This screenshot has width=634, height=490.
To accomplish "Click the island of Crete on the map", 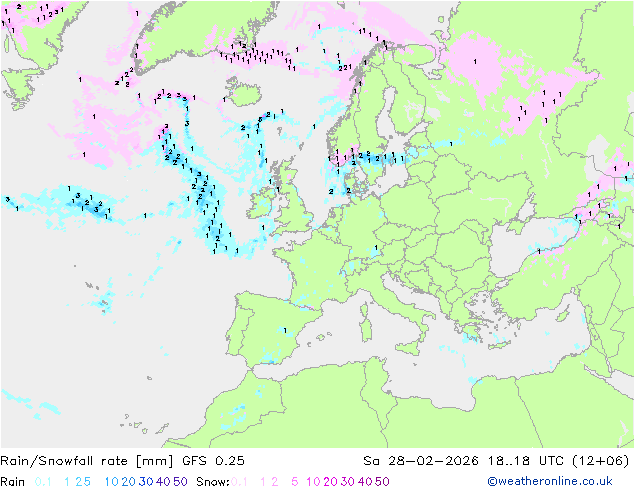I will click(500, 345).
